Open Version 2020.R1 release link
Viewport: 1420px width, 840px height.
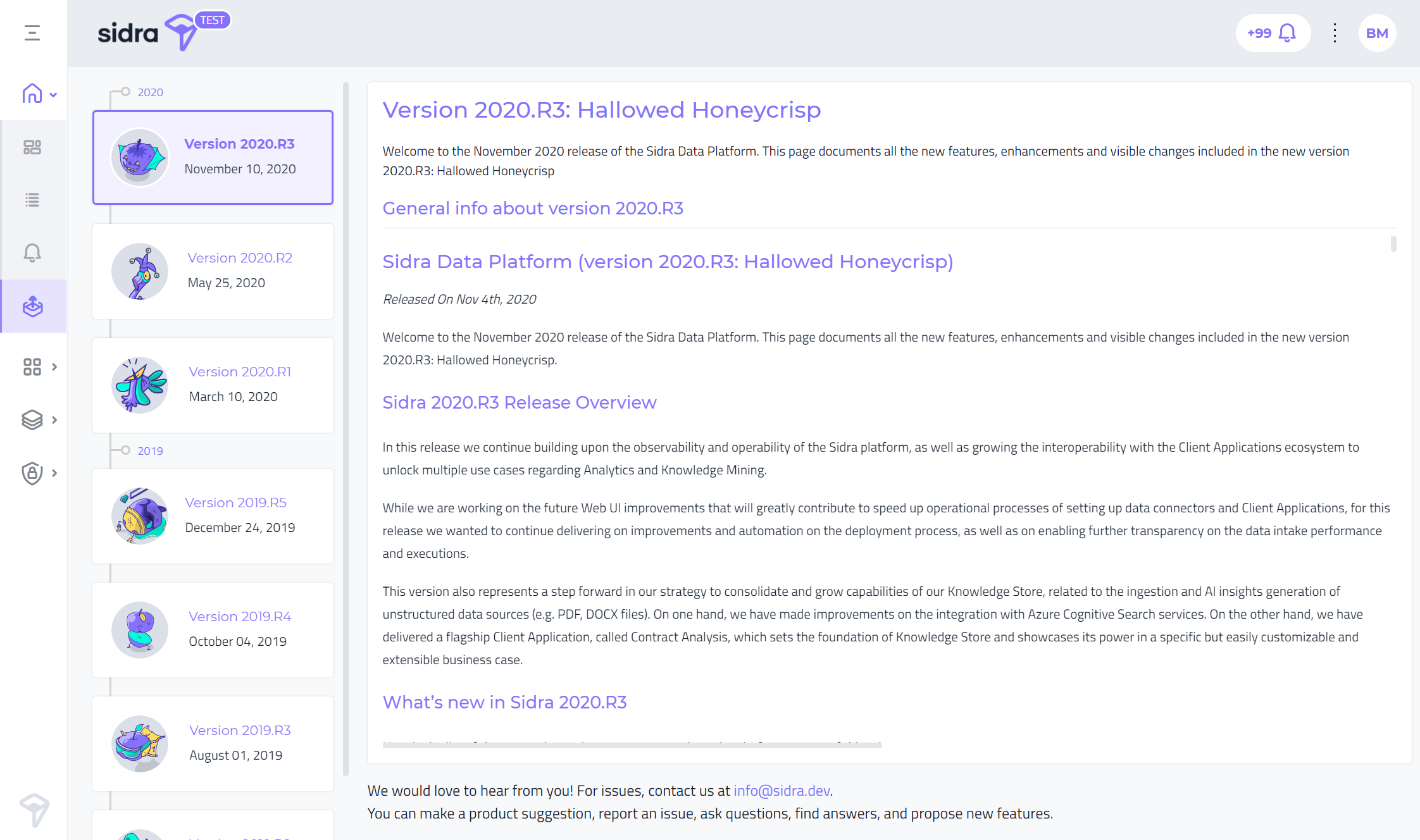[240, 372]
